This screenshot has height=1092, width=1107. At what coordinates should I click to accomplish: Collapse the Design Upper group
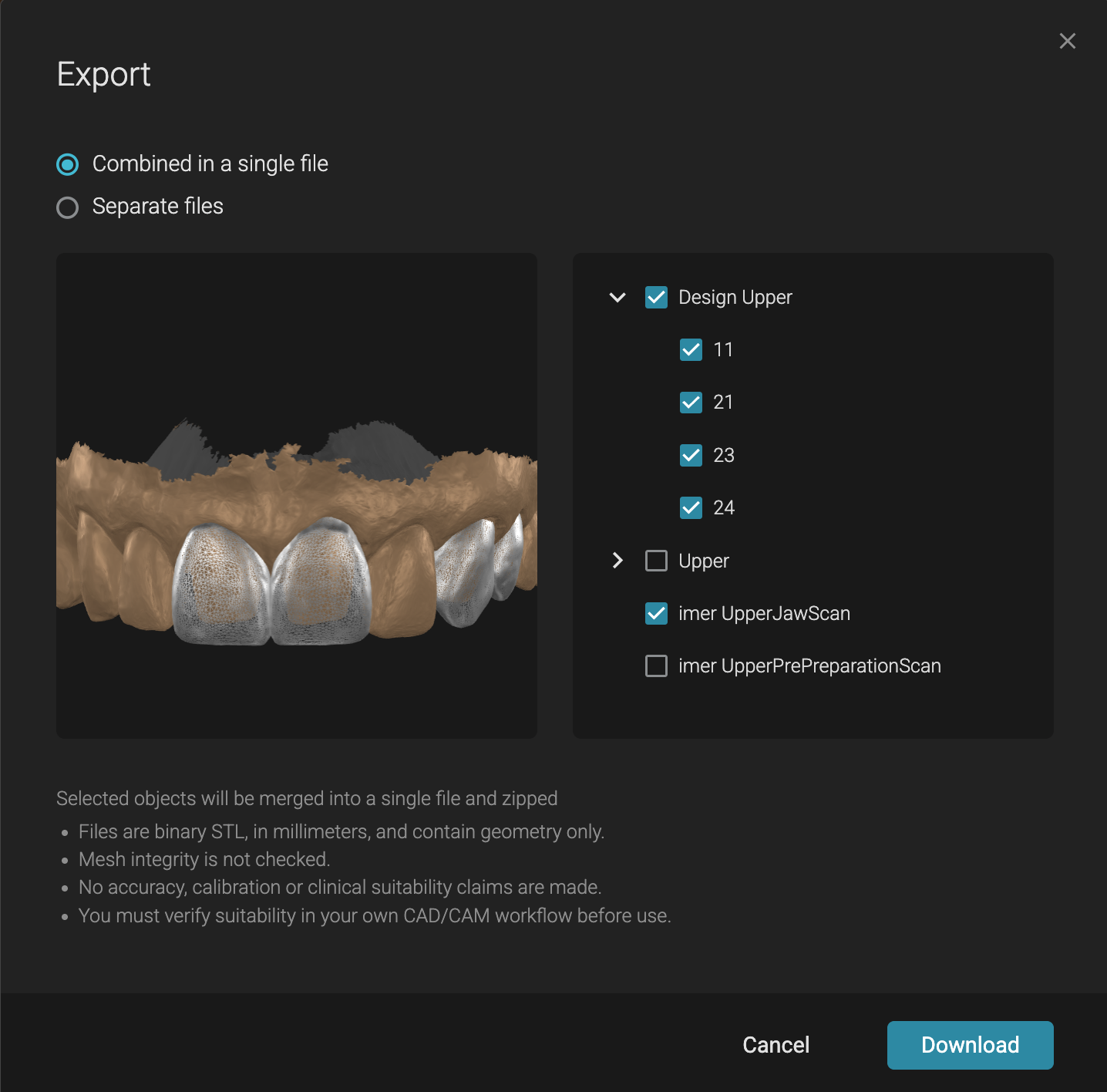617,298
